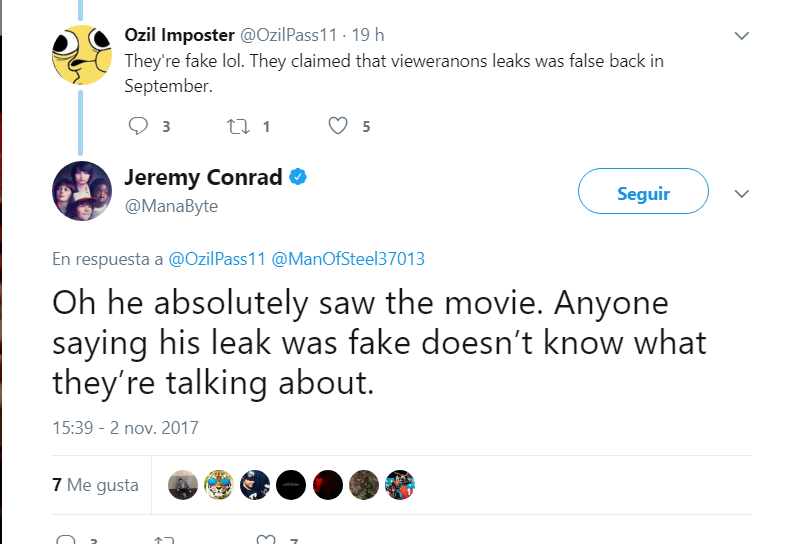This screenshot has height=544, width=789.
Task: Expand options chevron on Ozil Imposter's tweet
Action: (x=742, y=36)
